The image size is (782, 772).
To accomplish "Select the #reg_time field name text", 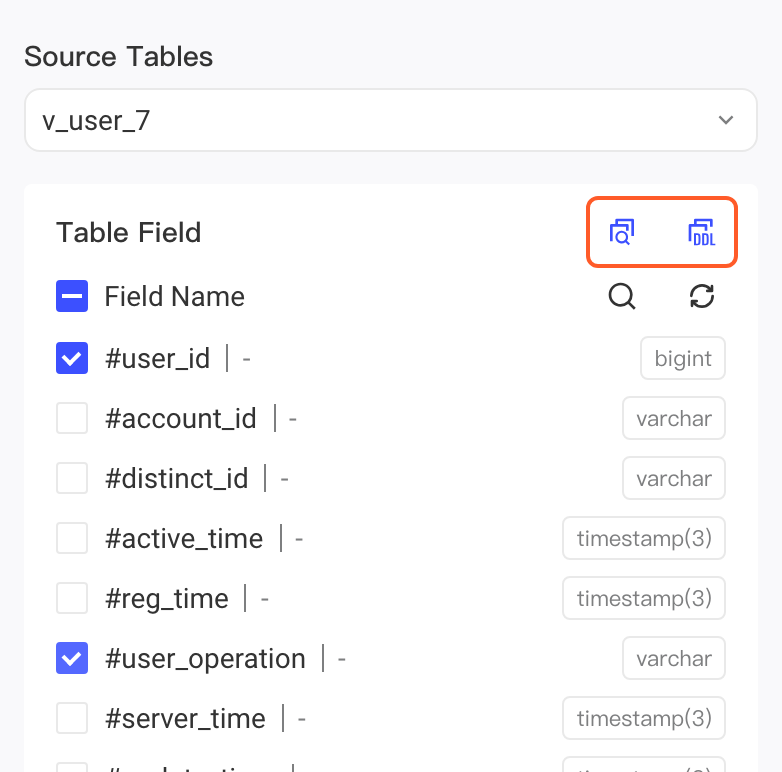I will click(167, 599).
